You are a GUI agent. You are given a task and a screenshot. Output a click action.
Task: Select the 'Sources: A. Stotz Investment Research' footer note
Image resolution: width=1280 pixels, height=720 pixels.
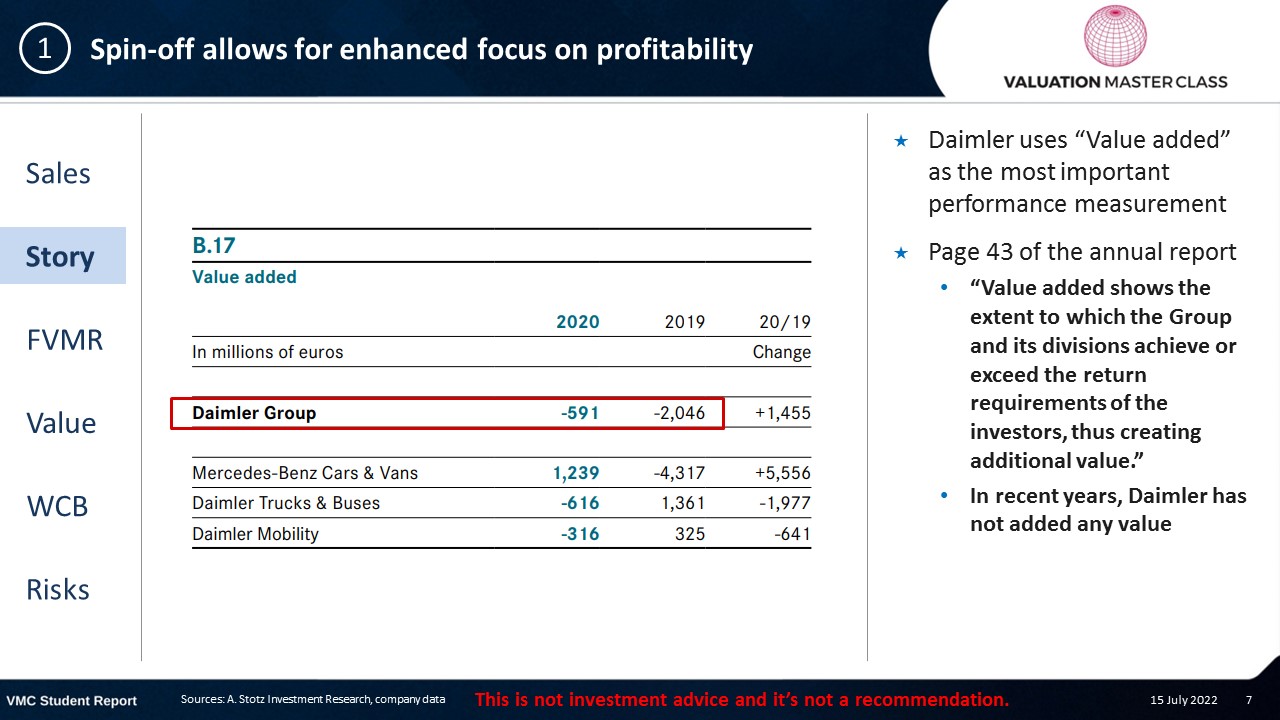point(313,699)
